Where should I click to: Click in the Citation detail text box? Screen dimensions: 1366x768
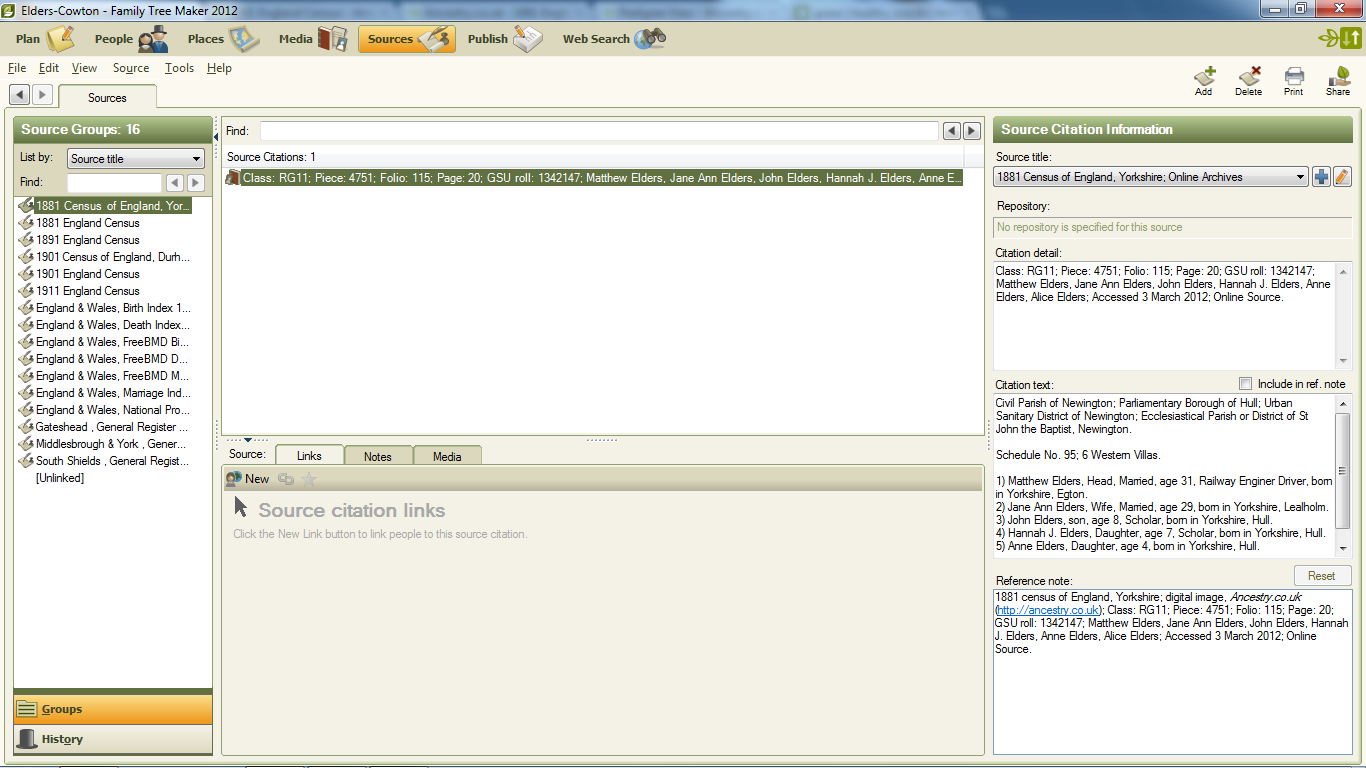click(x=1165, y=316)
